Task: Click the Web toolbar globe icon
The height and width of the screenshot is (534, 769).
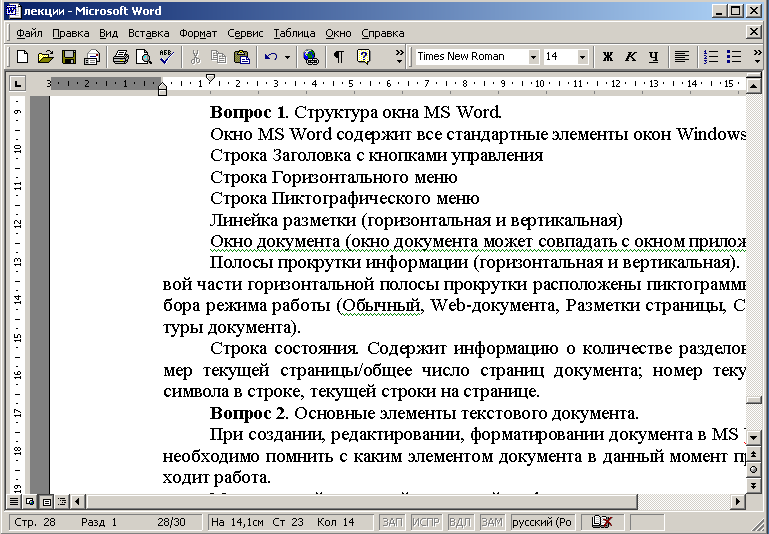Action: pyautogui.click(x=311, y=57)
